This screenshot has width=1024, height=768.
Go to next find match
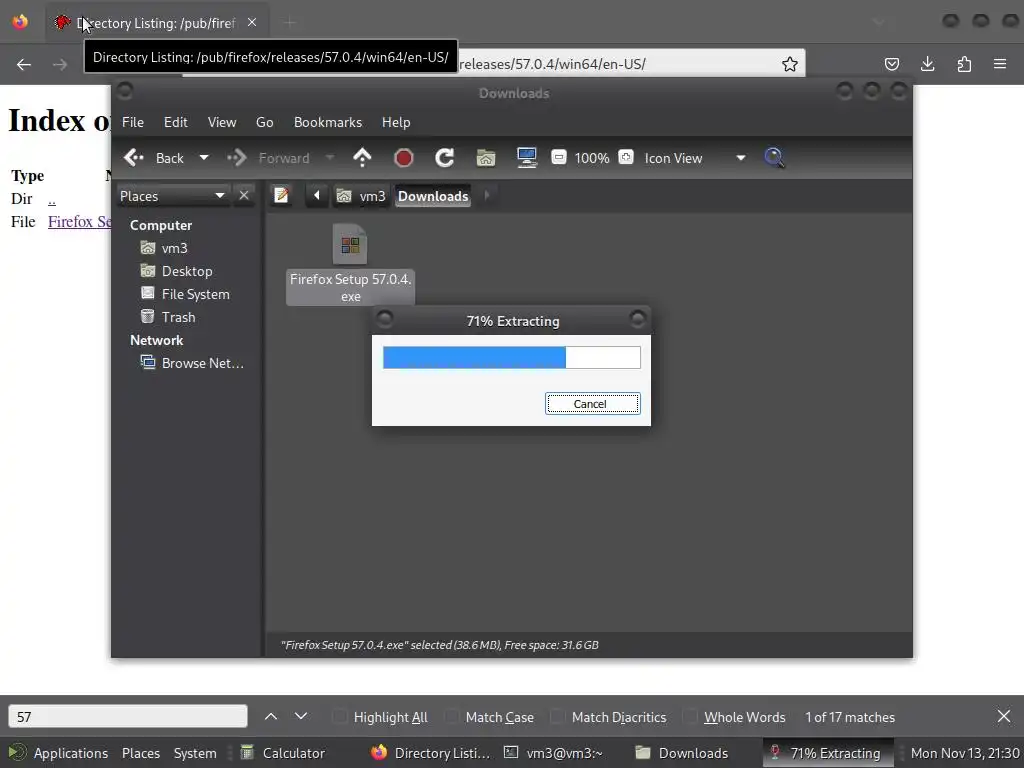(x=301, y=716)
